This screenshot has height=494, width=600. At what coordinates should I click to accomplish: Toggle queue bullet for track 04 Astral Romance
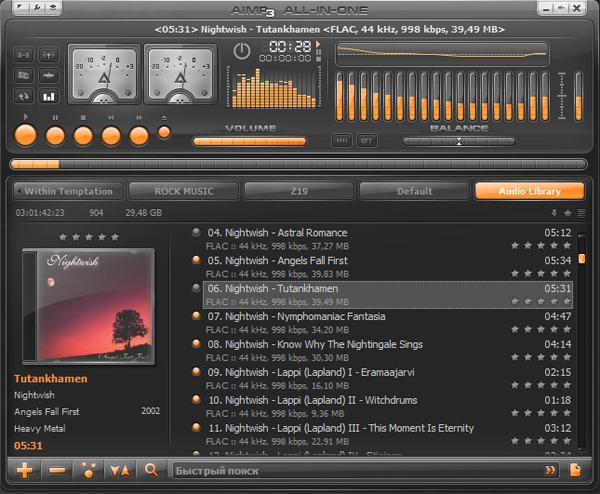(196, 232)
